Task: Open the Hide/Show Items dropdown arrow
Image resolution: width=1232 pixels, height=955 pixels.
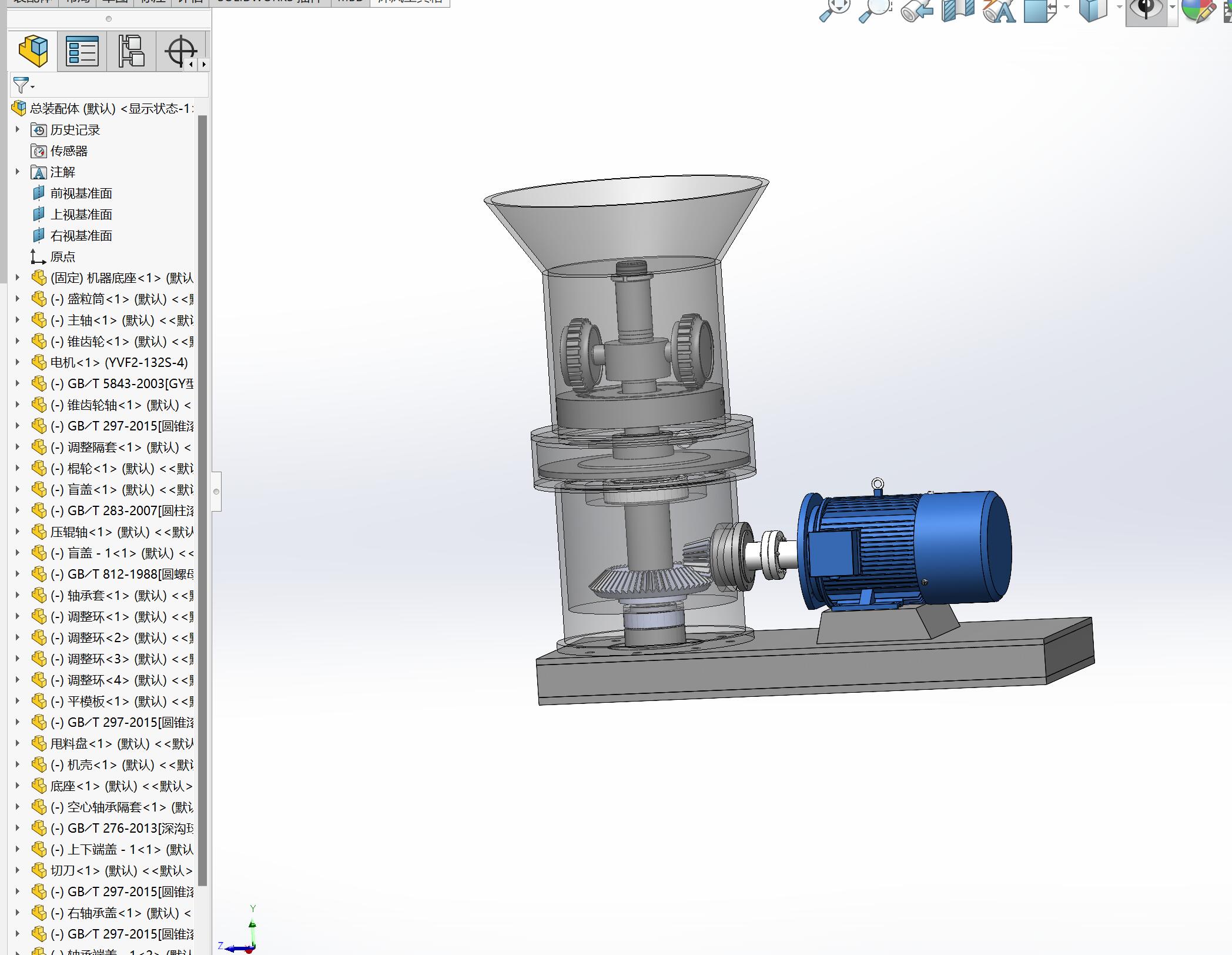Action: (1172, 8)
